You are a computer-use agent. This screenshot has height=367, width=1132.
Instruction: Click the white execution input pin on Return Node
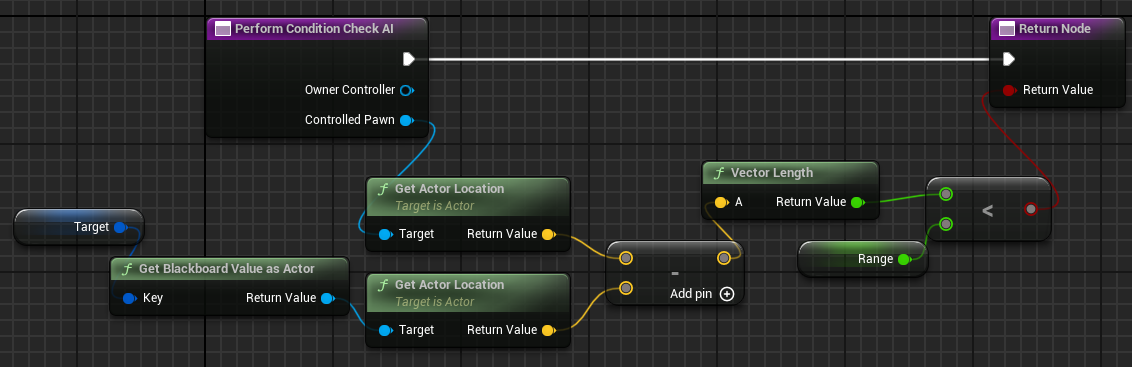coord(1009,59)
